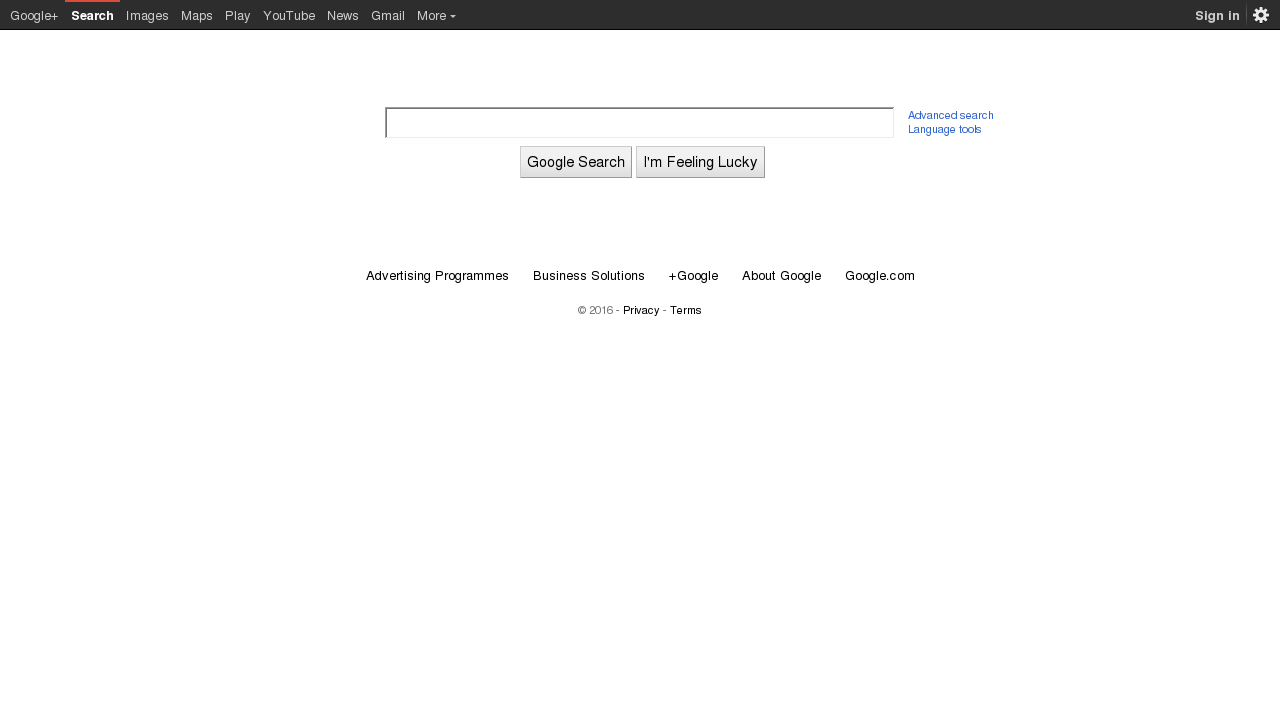Open News from the top bar
1280x720 pixels.
(343, 15)
